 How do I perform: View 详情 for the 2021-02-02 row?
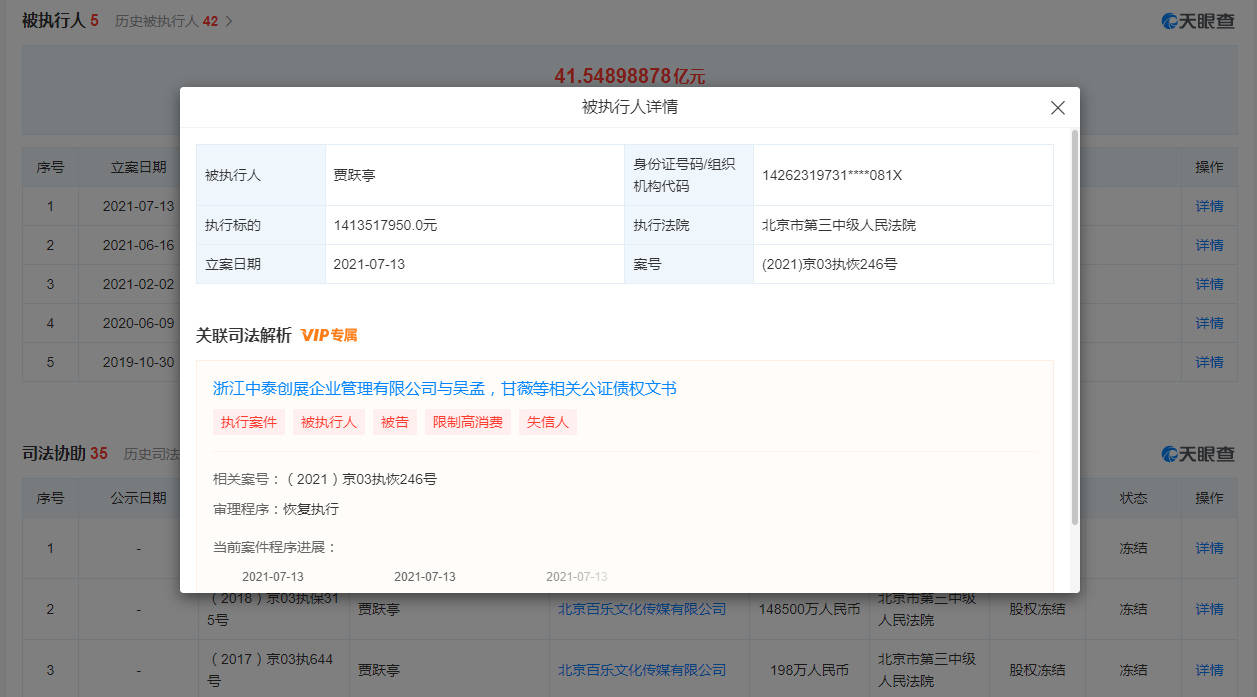click(1209, 284)
